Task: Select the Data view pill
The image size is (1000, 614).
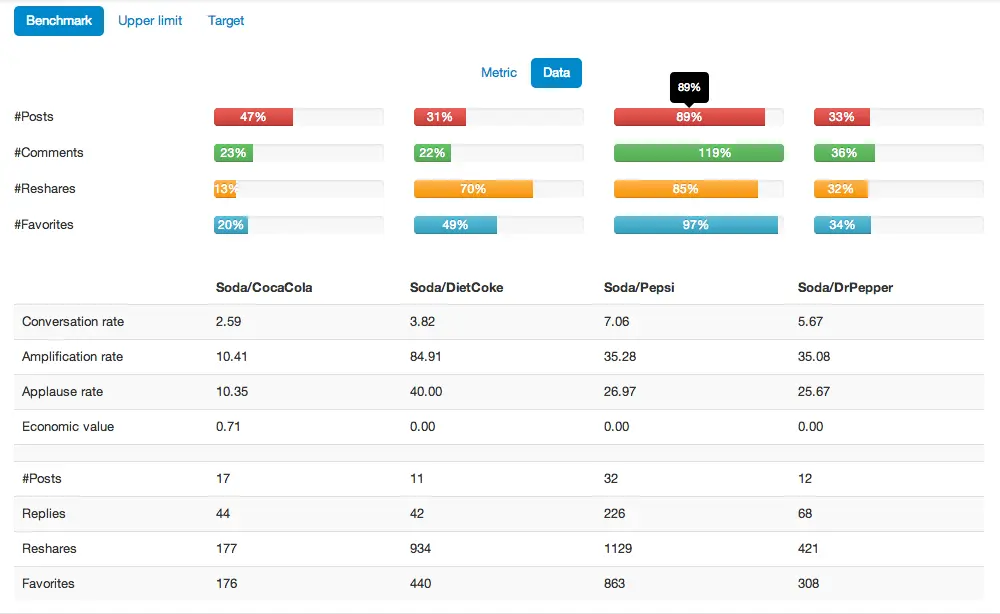Action: [556, 73]
